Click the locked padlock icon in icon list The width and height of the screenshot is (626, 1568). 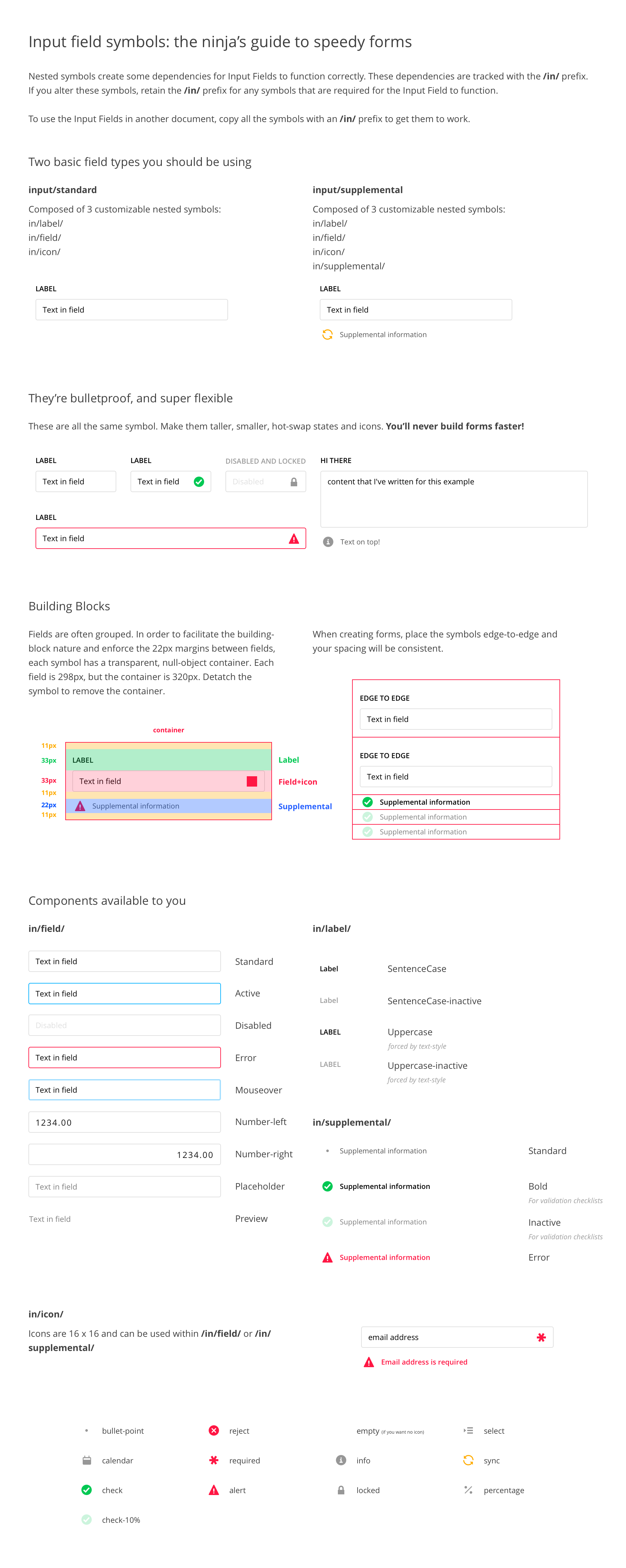(341, 1490)
